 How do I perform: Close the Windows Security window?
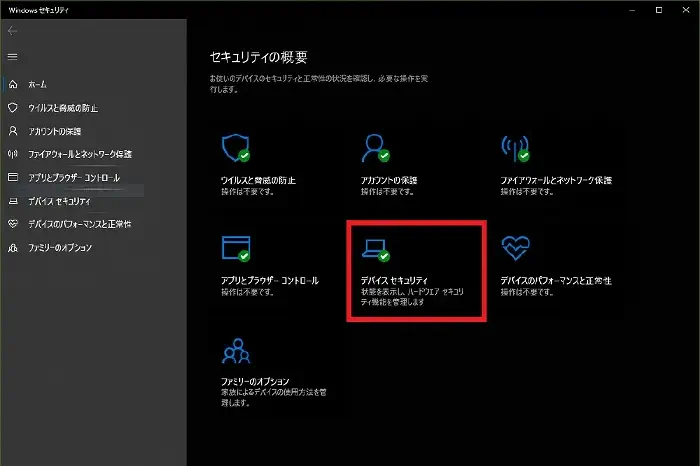point(686,10)
